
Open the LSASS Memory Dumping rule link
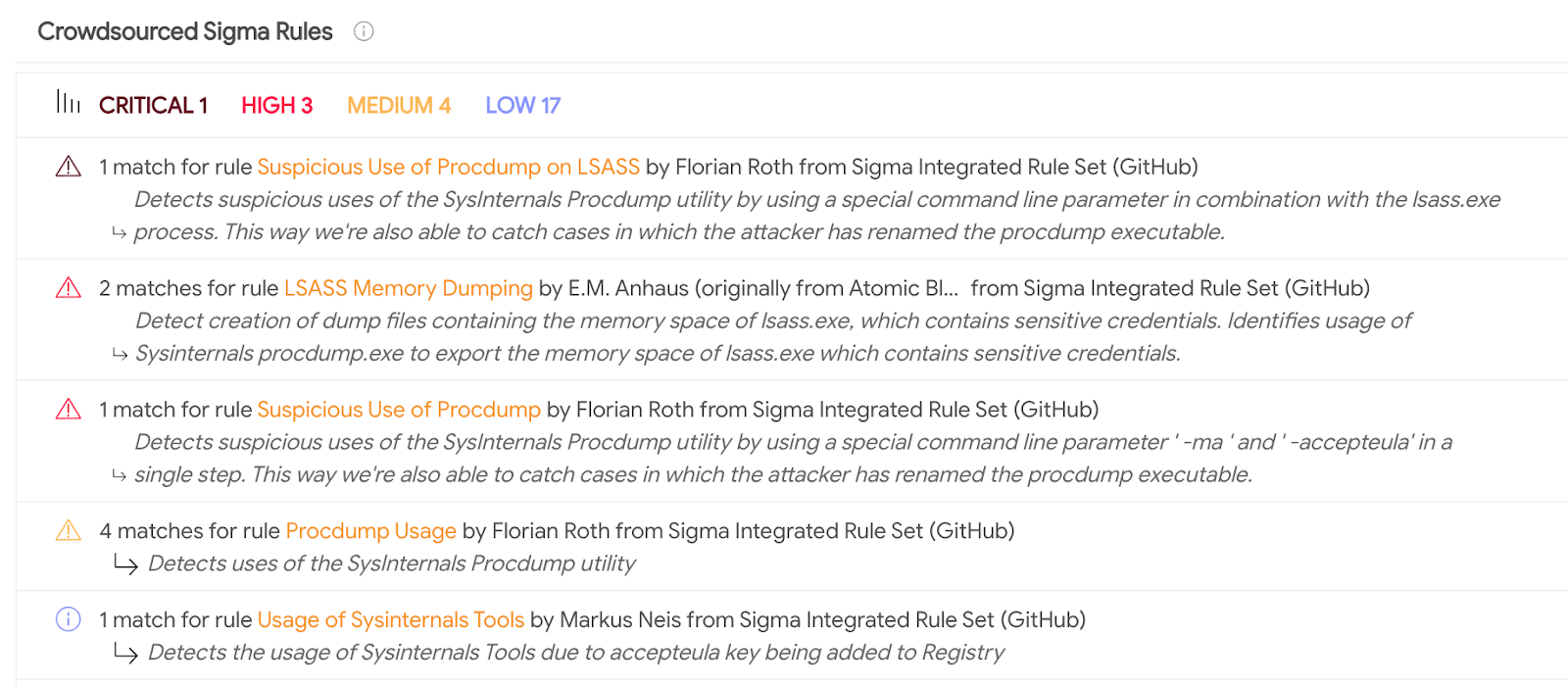[x=409, y=288]
